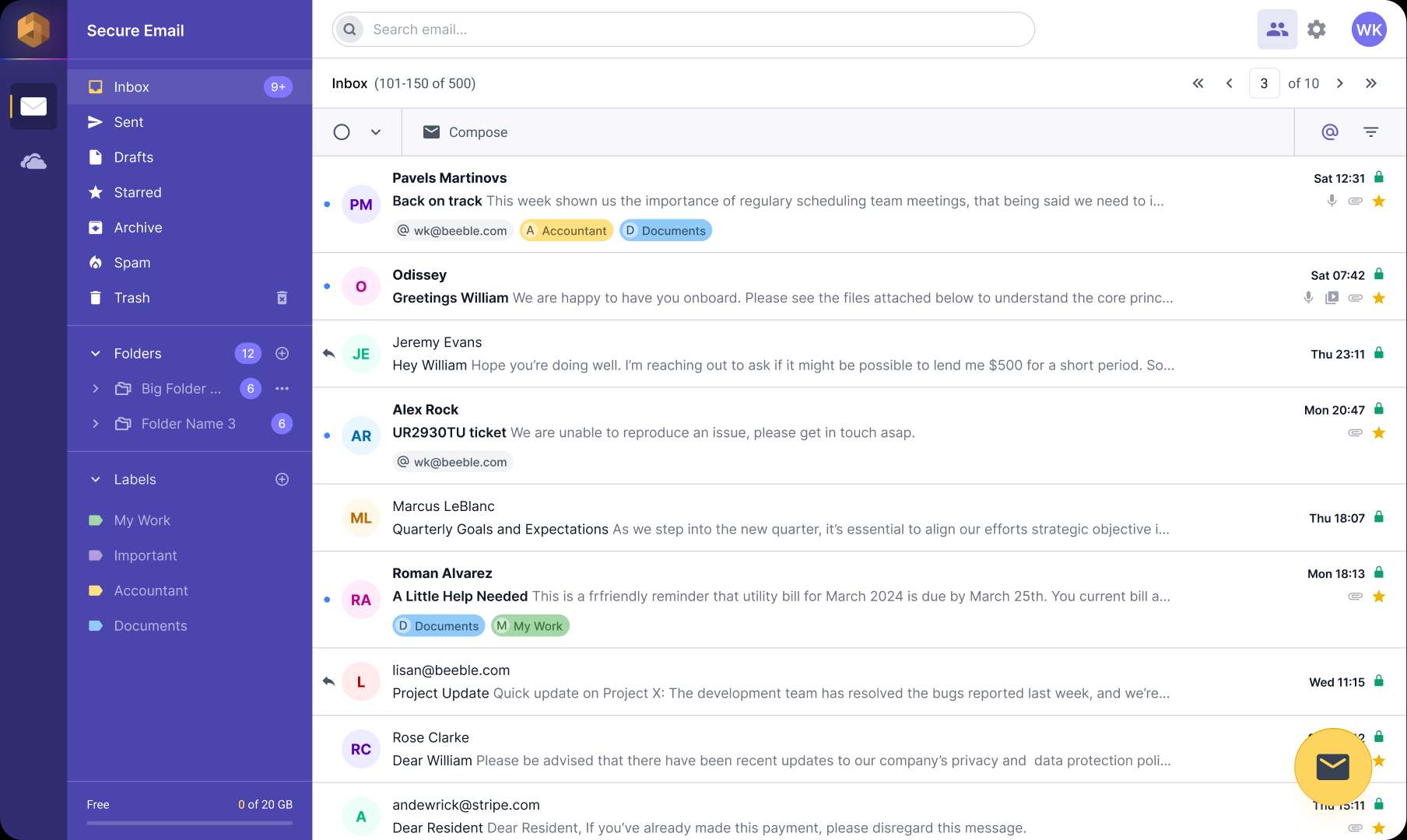Viewport: 1407px width, 840px height.
Task: Open the selection dropdown arrow
Action: pos(376,132)
